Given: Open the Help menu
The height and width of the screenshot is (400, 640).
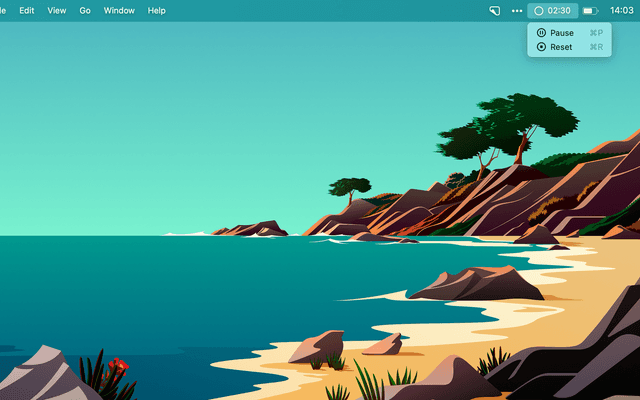Looking at the screenshot, I should [x=157, y=10].
